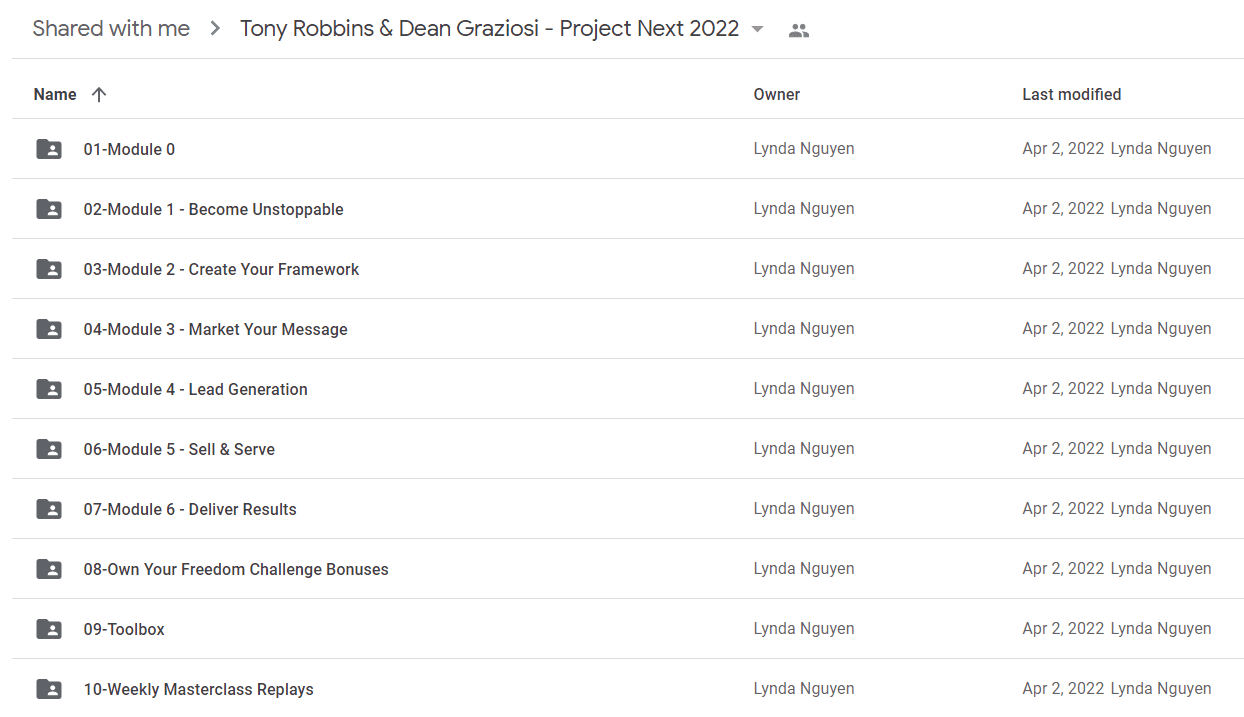The height and width of the screenshot is (717, 1244).
Task: Select 05-Module 4 - Lead Generation
Action: coord(195,389)
